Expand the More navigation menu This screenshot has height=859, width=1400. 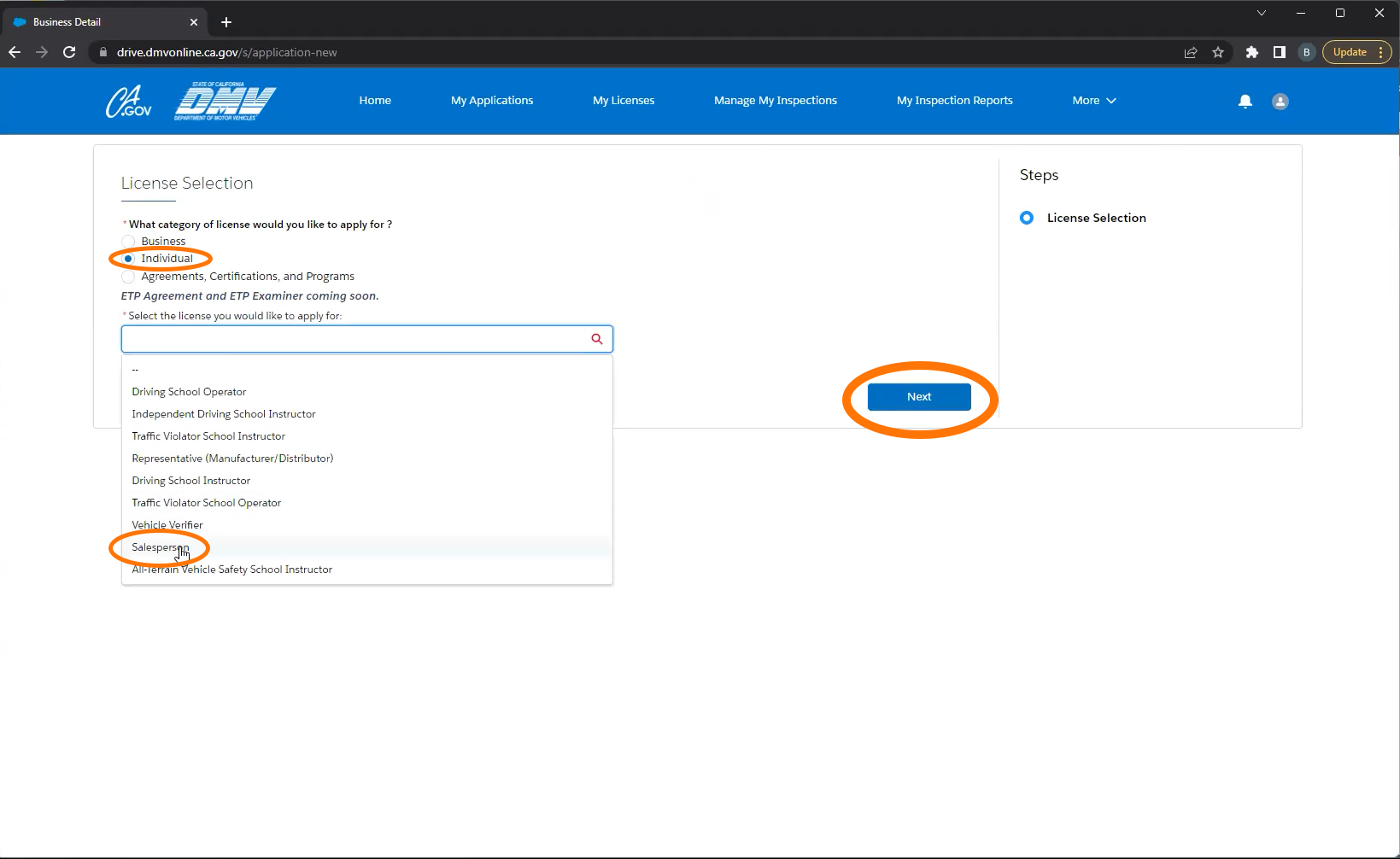click(1093, 101)
